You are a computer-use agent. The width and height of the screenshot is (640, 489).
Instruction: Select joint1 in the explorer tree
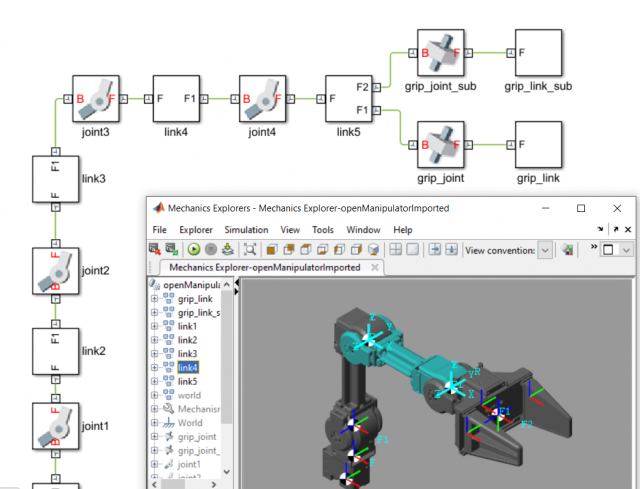(x=189, y=464)
